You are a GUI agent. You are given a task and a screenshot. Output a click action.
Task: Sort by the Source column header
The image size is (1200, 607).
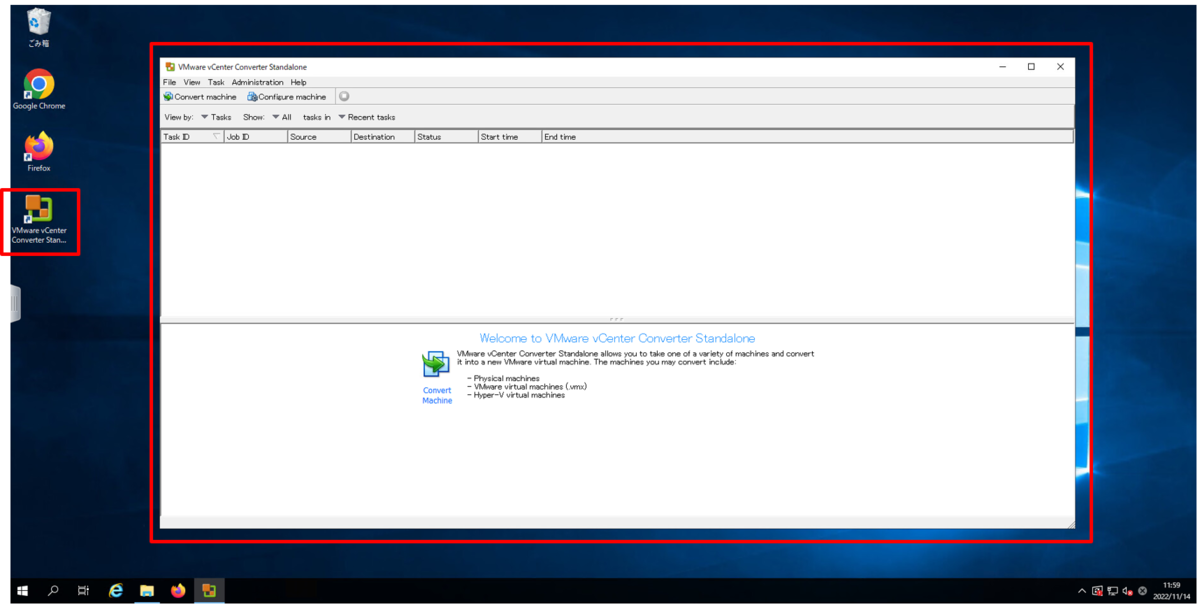(x=319, y=137)
